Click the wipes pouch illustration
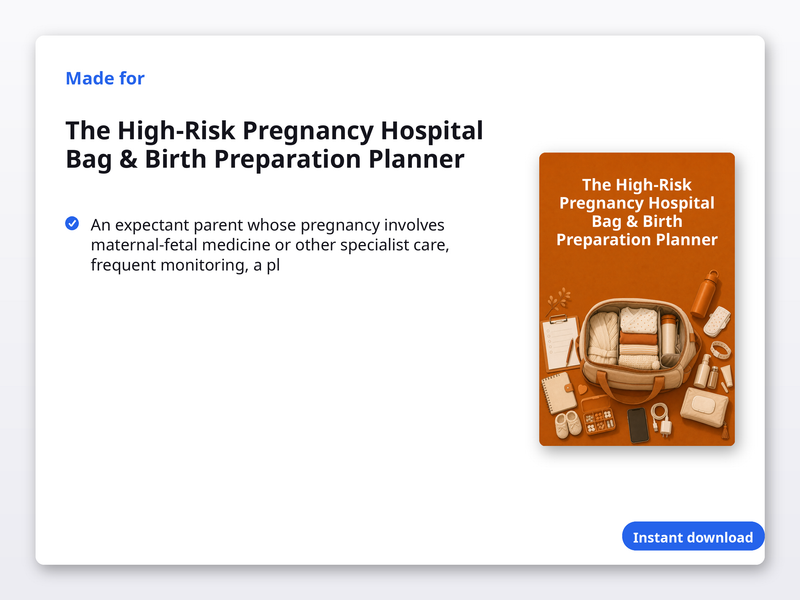 (x=705, y=407)
